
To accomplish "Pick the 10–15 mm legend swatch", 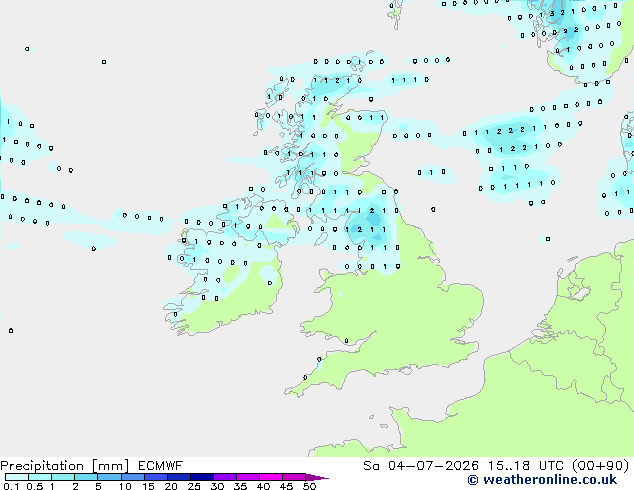I will coord(132,477).
